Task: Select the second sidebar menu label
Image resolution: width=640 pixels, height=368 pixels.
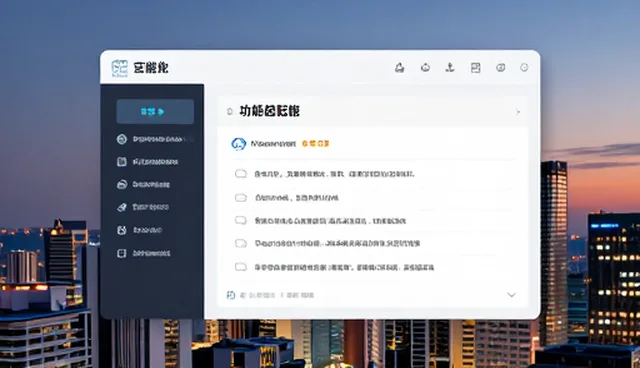Action: click(155, 162)
